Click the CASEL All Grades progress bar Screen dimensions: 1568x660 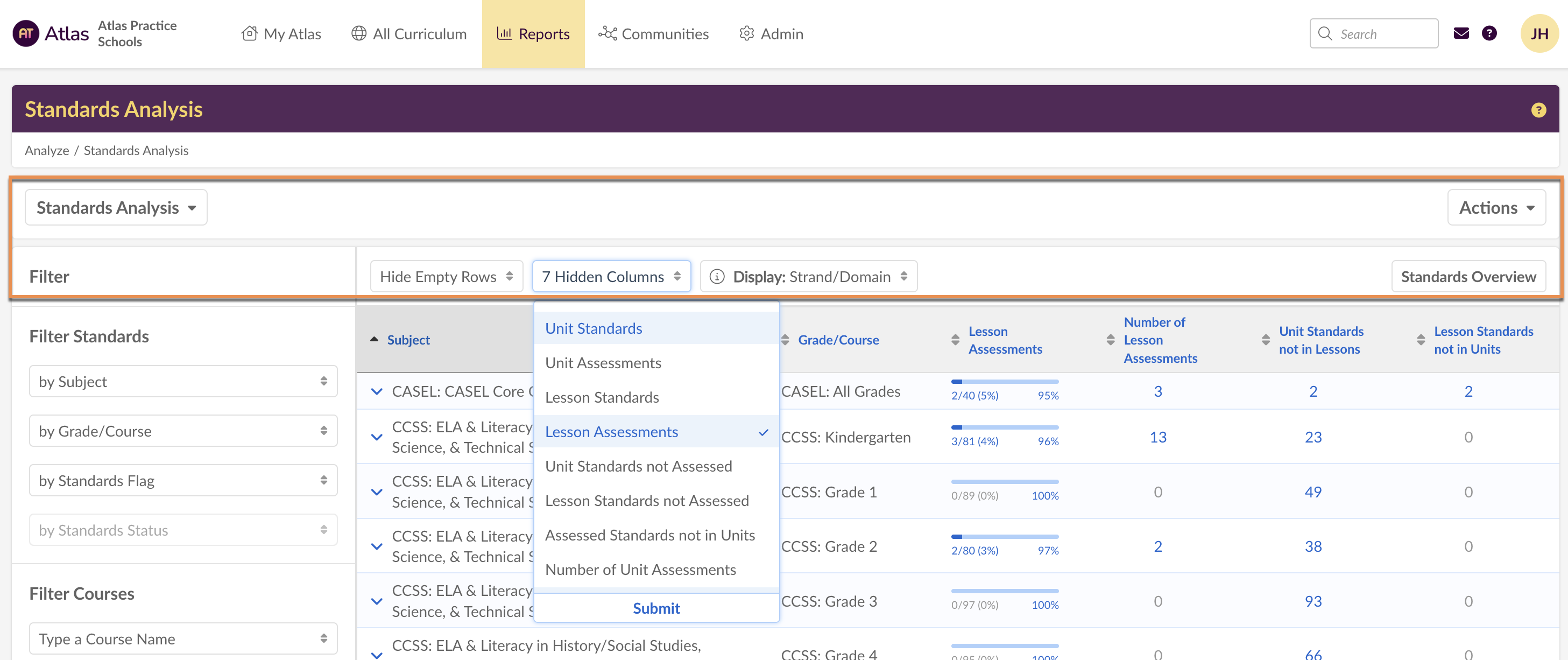(x=1004, y=382)
